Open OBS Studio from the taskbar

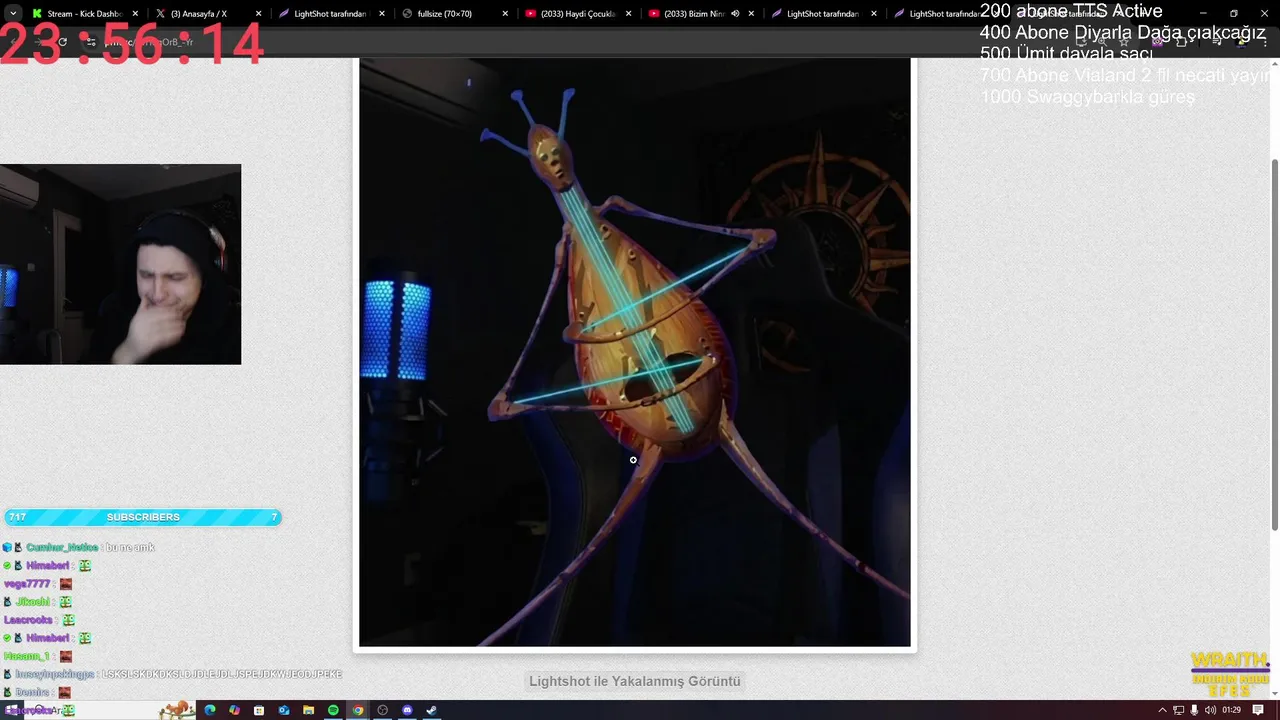click(382, 710)
